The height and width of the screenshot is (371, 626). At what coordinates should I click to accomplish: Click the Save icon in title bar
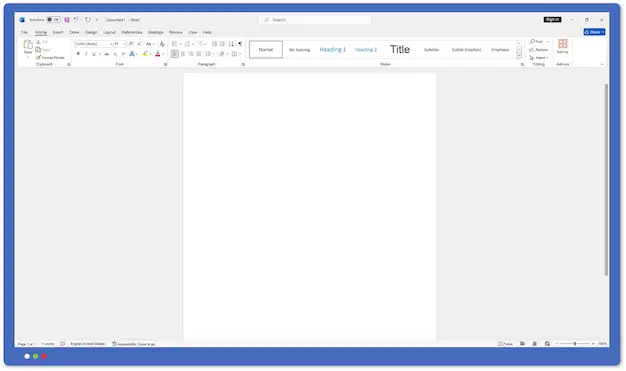[x=67, y=20]
